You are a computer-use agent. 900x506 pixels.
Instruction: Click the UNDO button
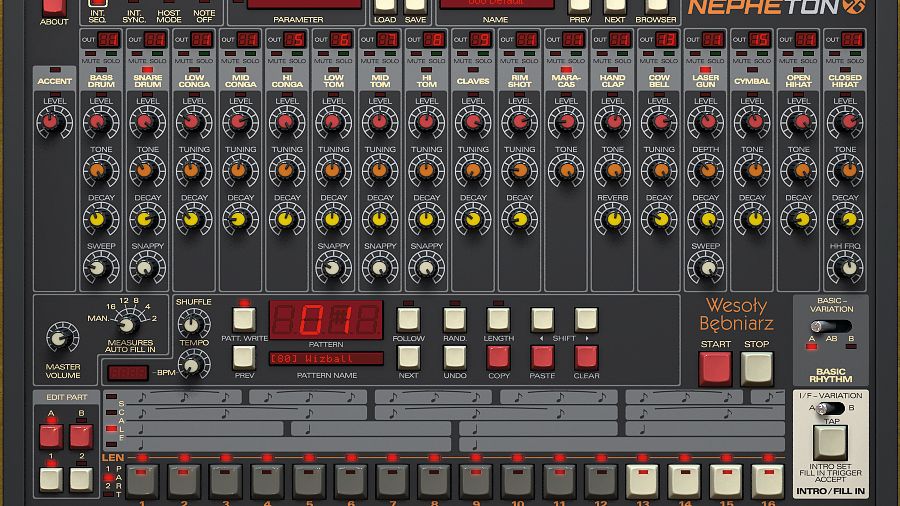tap(455, 357)
